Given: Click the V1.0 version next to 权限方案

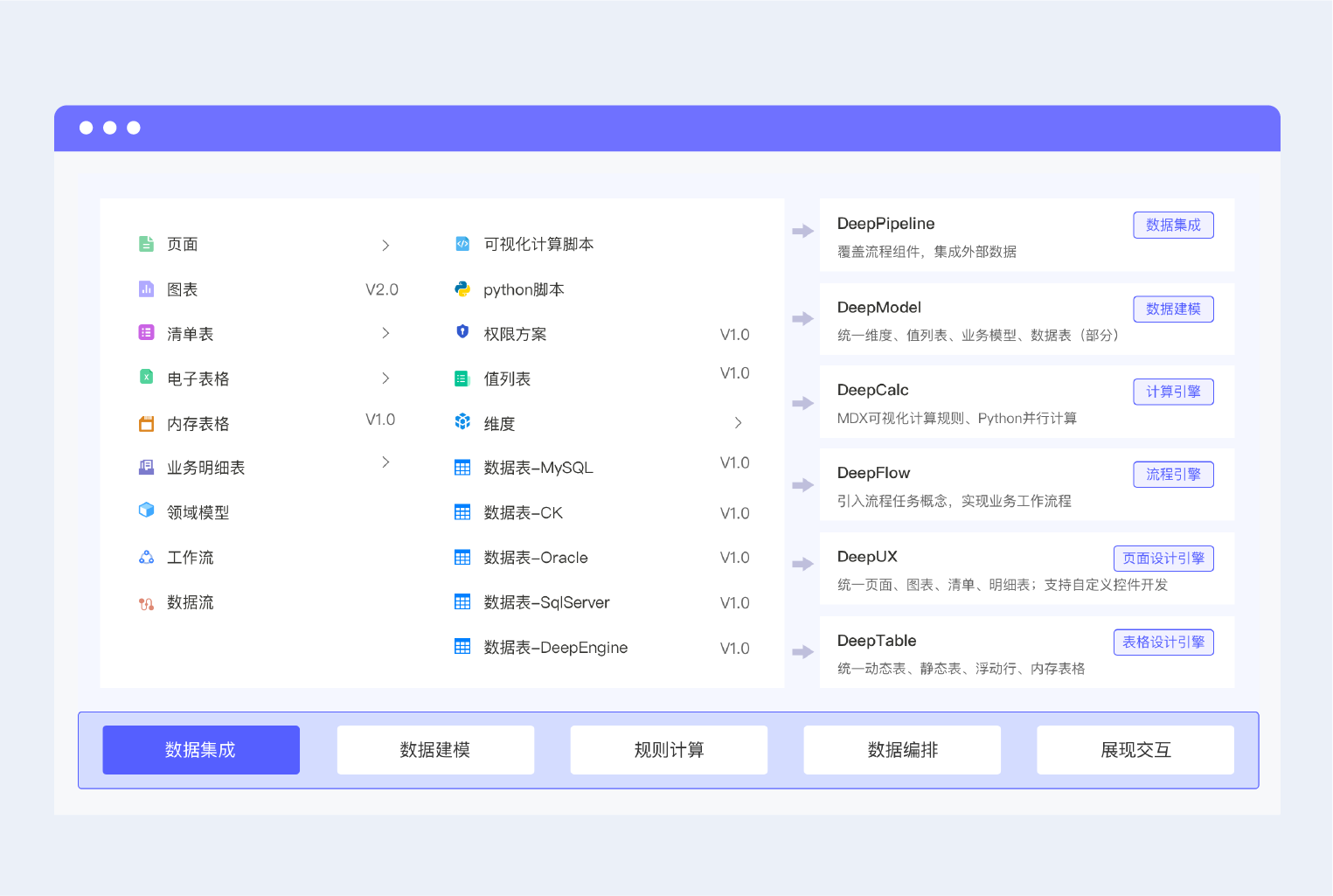Looking at the screenshot, I should tap(734, 335).
